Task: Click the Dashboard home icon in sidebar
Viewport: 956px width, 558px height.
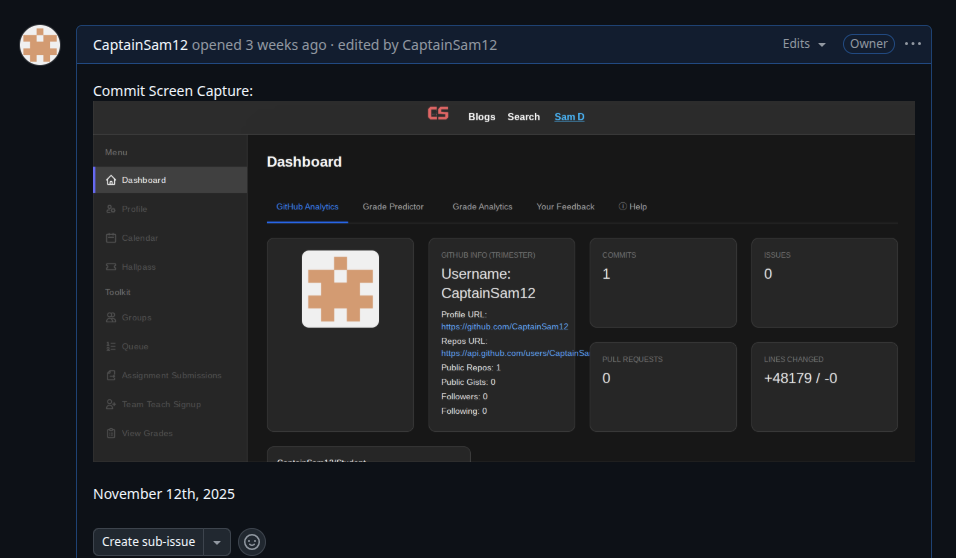Action: click(x=111, y=181)
